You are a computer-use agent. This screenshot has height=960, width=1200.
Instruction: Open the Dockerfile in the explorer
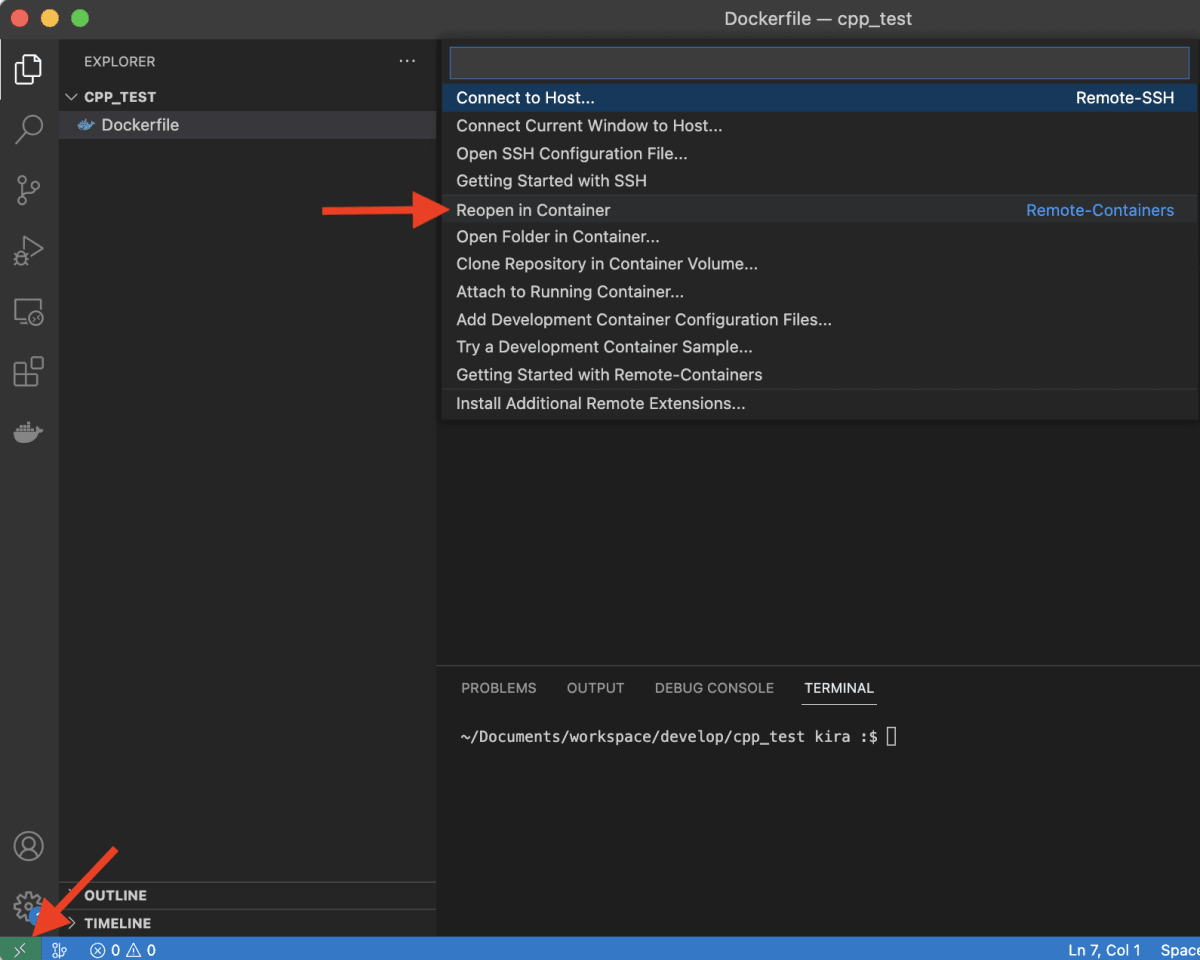click(x=247, y=125)
